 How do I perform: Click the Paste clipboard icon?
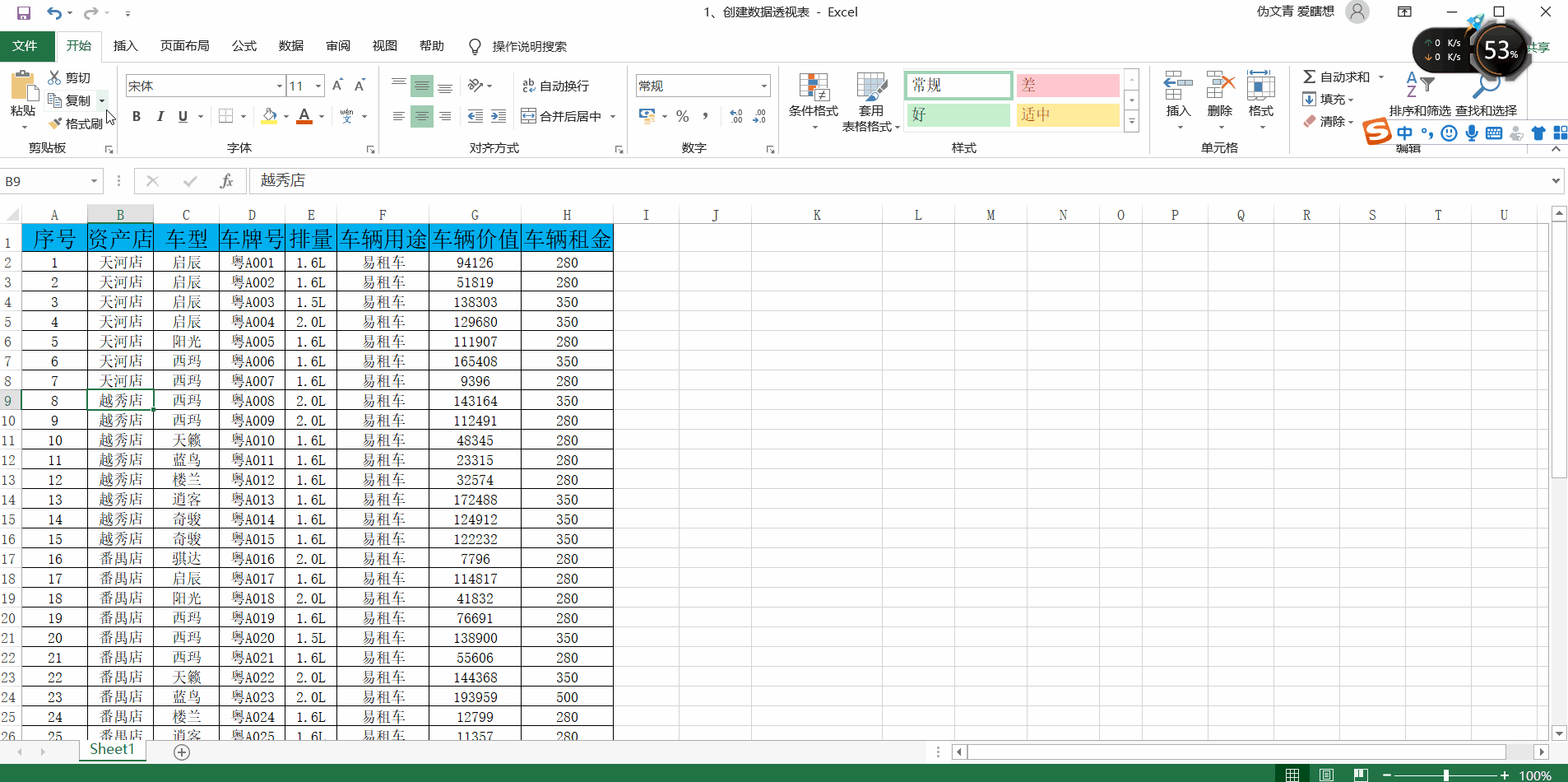(23, 86)
